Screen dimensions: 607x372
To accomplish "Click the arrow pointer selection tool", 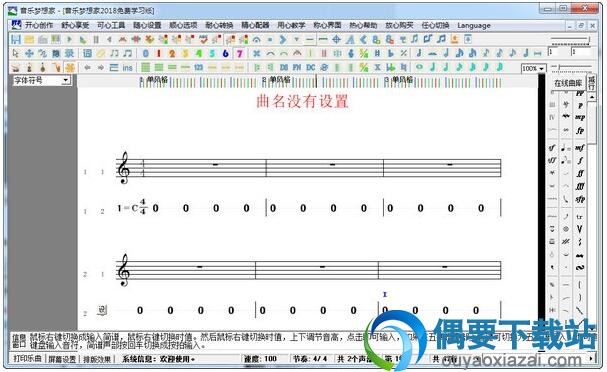I will tap(16, 53).
